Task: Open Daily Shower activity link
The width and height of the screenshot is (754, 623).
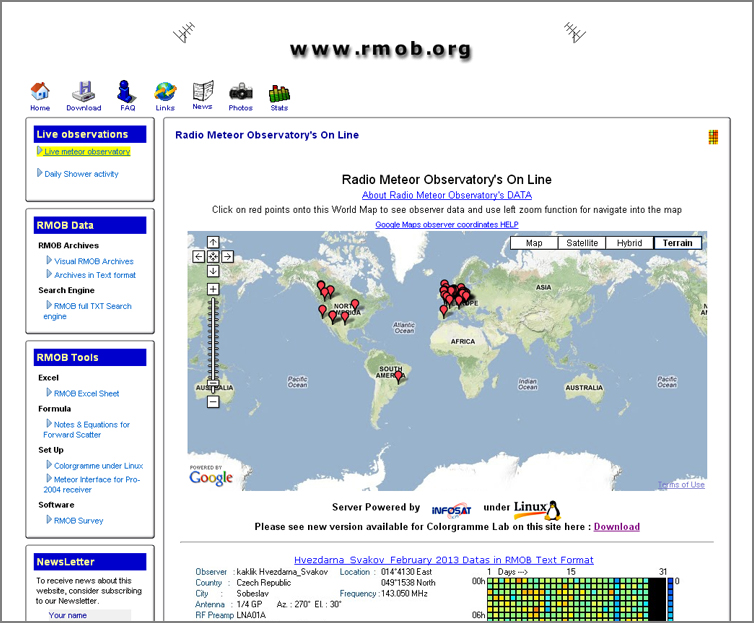Action: (81, 174)
